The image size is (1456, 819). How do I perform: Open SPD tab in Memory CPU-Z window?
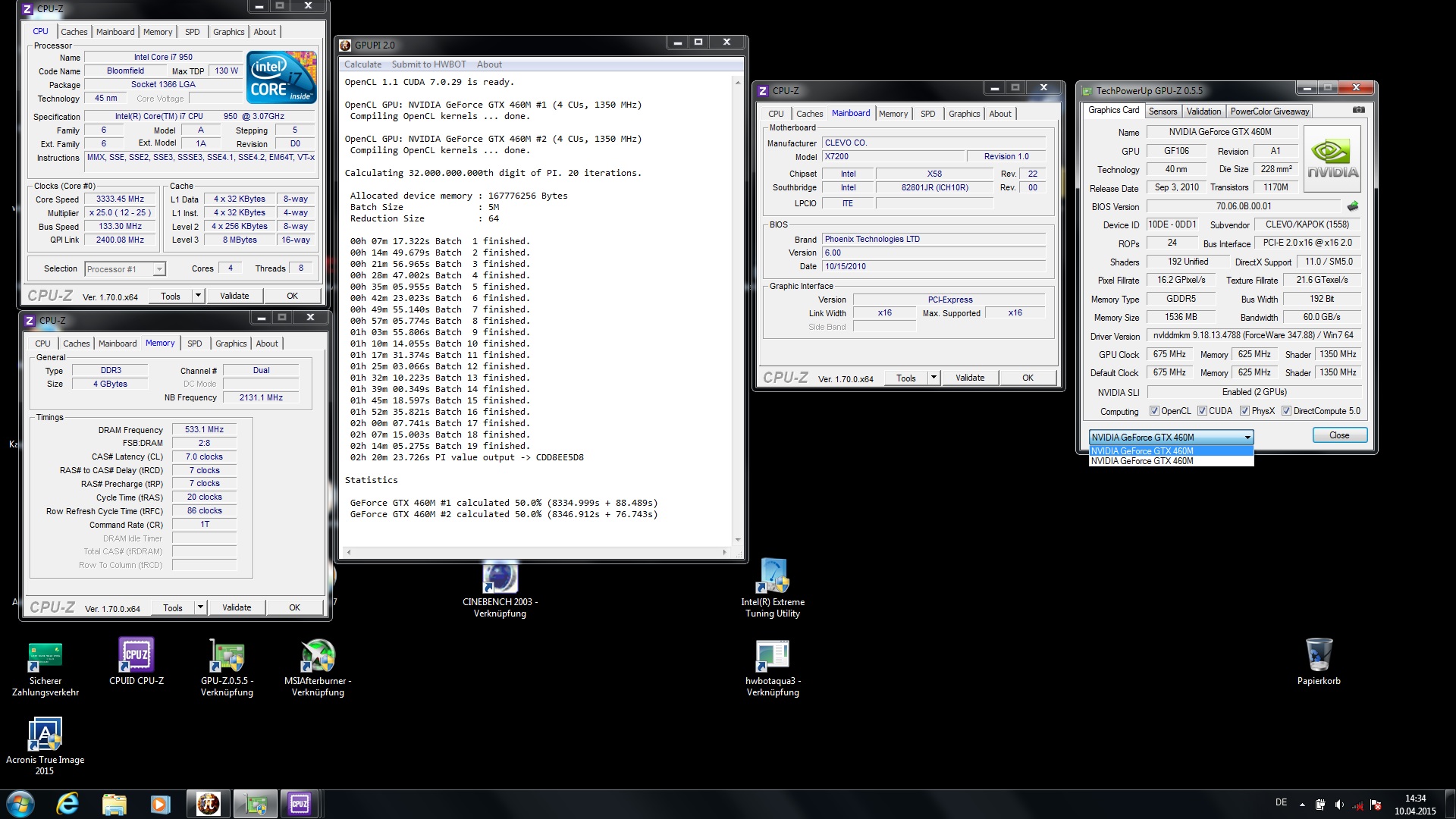(195, 344)
